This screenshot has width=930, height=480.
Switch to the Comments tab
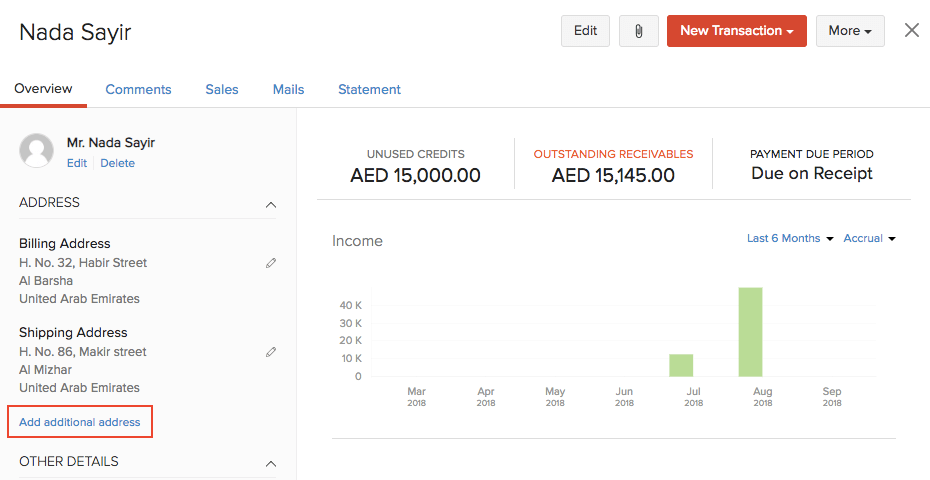click(138, 89)
